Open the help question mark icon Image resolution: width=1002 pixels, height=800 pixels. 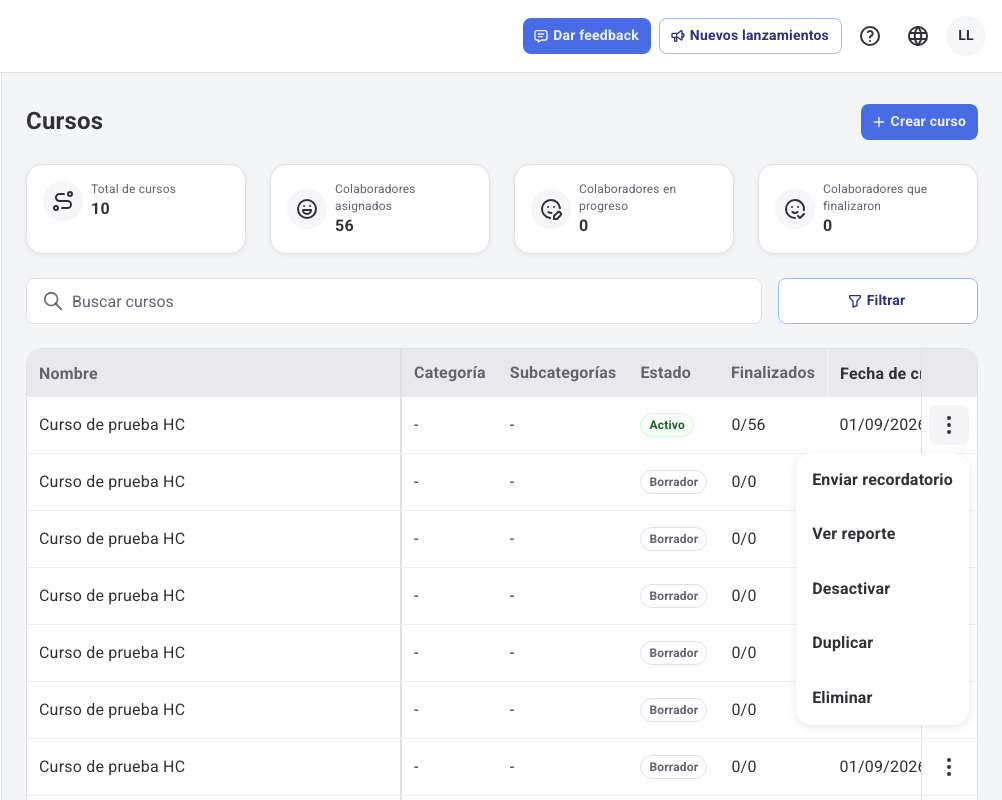[870, 36]
